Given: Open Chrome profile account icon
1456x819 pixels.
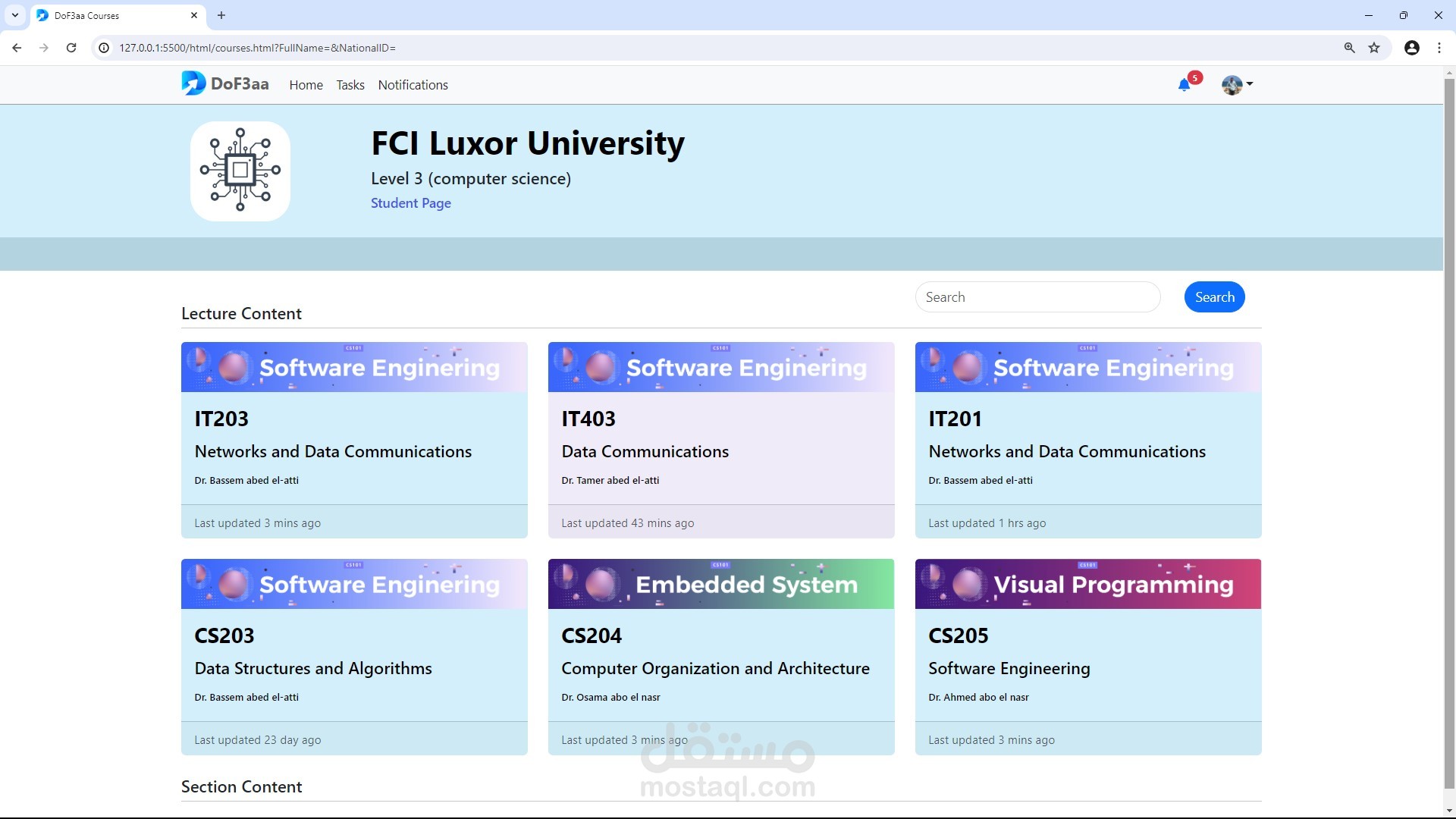Looking at the screenshot, I should tap(1411, 48).
